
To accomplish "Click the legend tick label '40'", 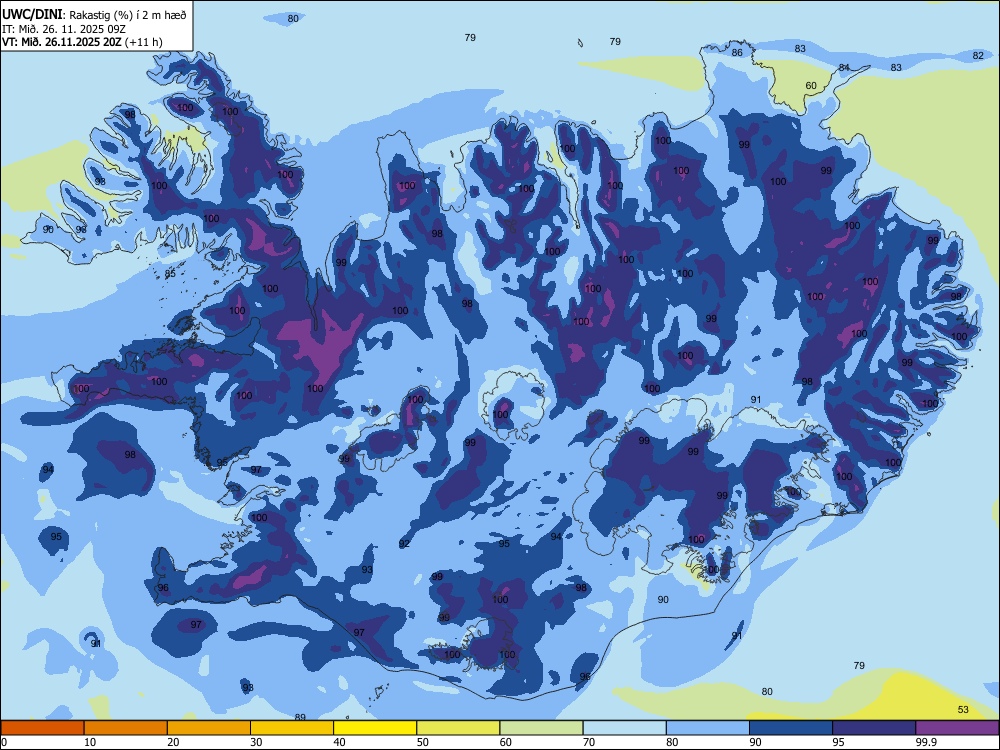I will click(x=339, y=742).
